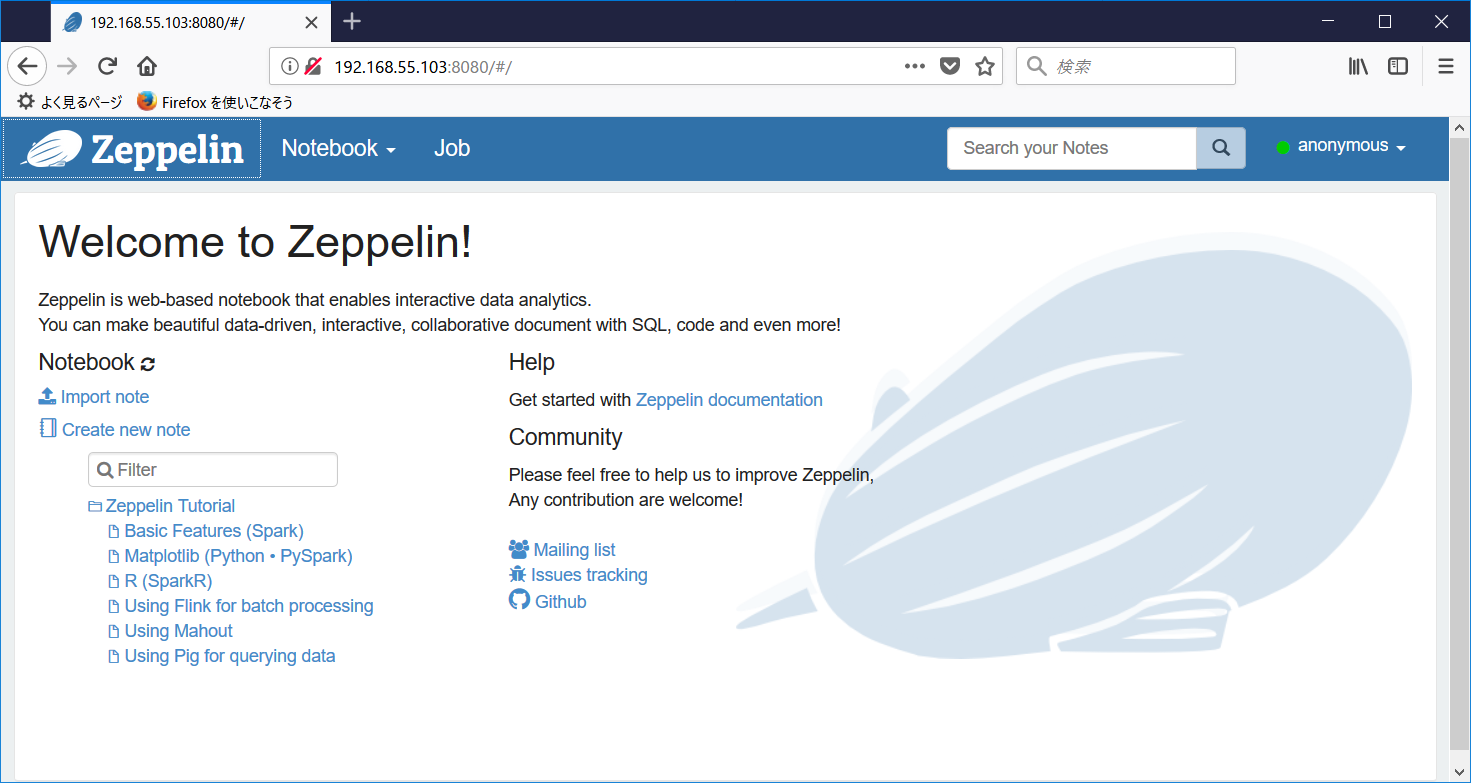Open the Notebook dropdown menu
Viewport: 1471px width, 783px height.
[x=337, y=148]
